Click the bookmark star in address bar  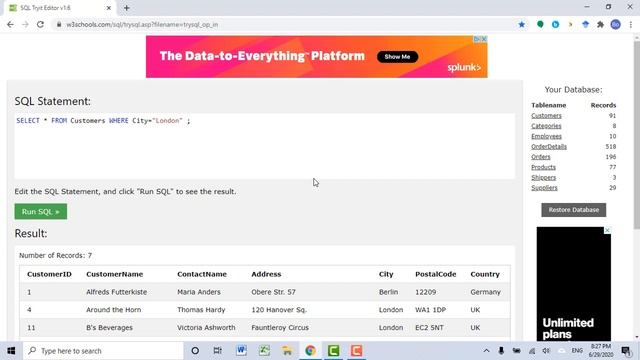pyautogui.click(x=522, y=24)
